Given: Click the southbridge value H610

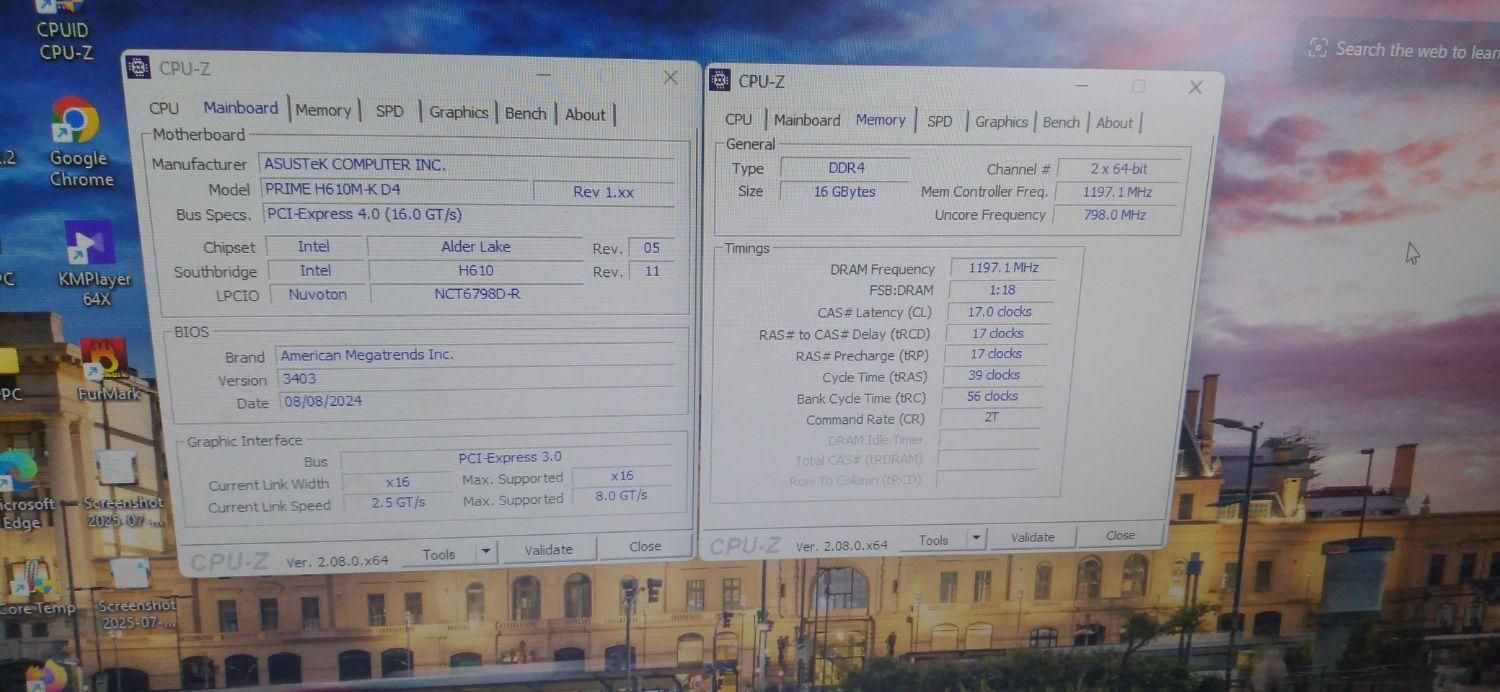Looking at the screenshot, I should click(475, 270).
